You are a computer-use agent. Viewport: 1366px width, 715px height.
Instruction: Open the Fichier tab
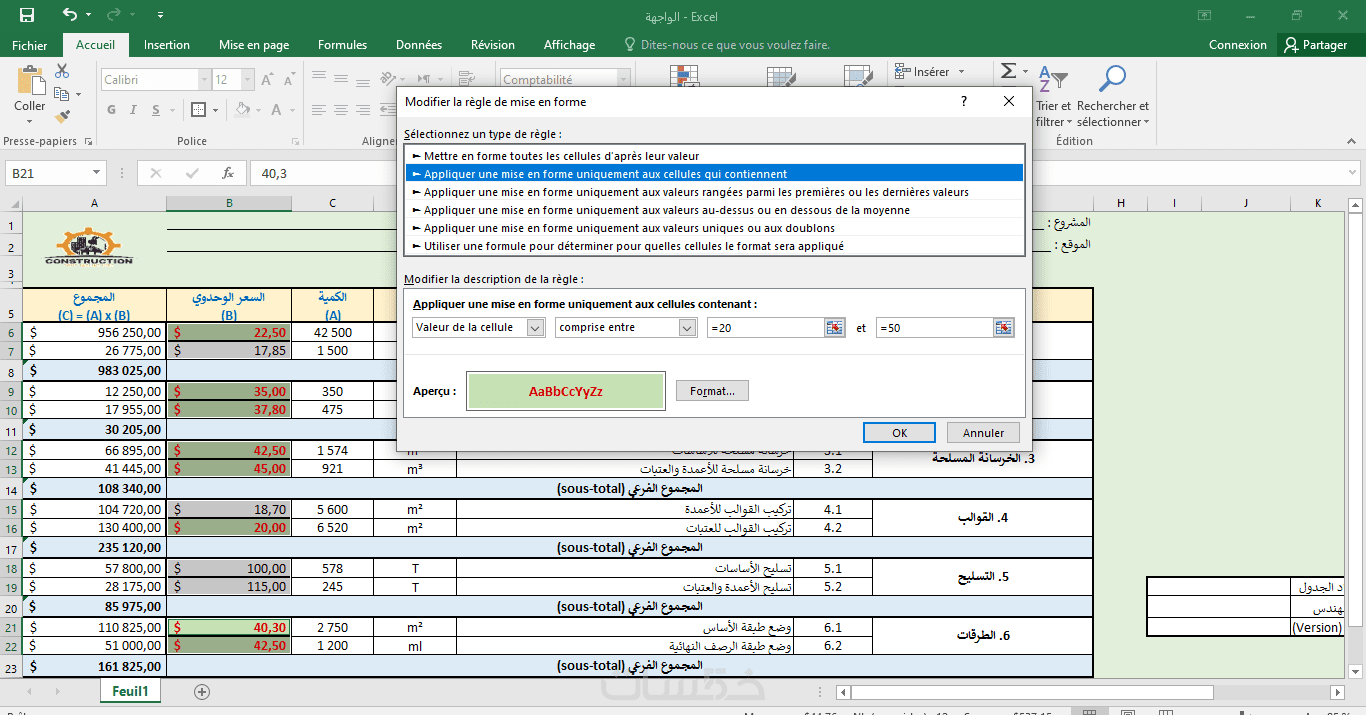click(29, 45)
